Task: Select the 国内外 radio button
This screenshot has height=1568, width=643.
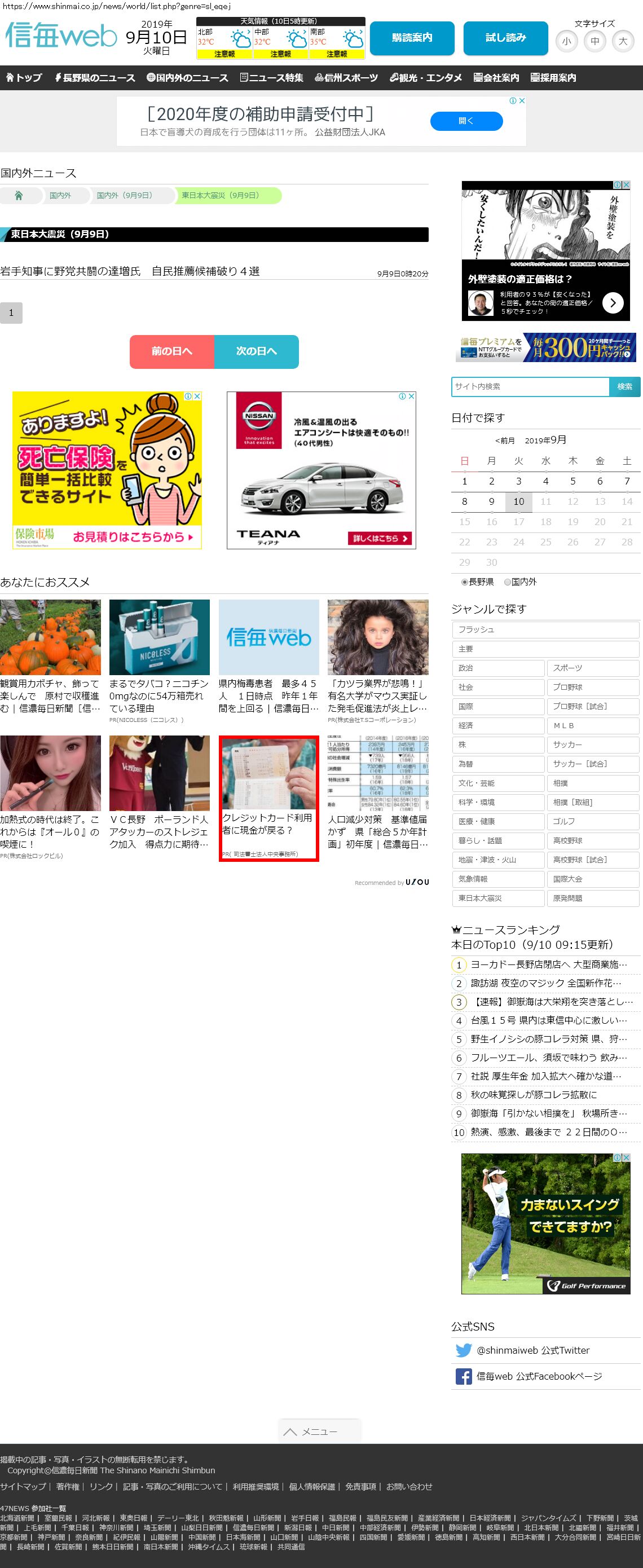Action: pos(507,582)
